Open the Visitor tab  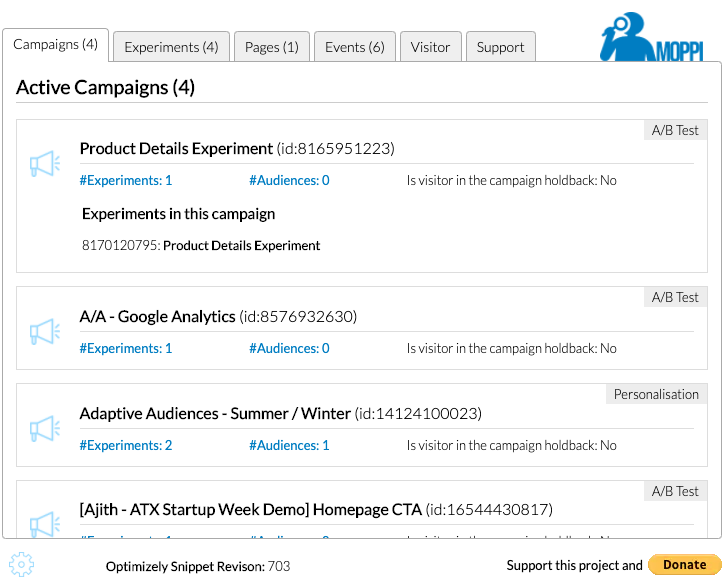[430, 47]
